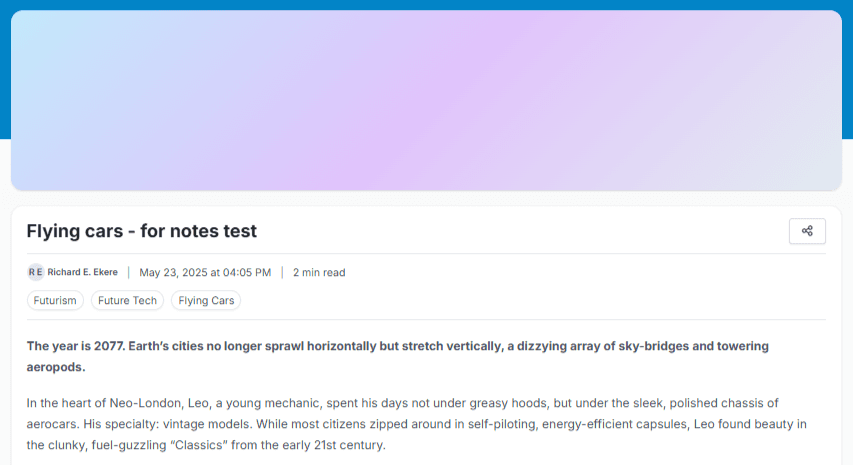Click the May 23, 2025 publish date
Viewport: 853px width, 465px height.
[x=205, y=272]
